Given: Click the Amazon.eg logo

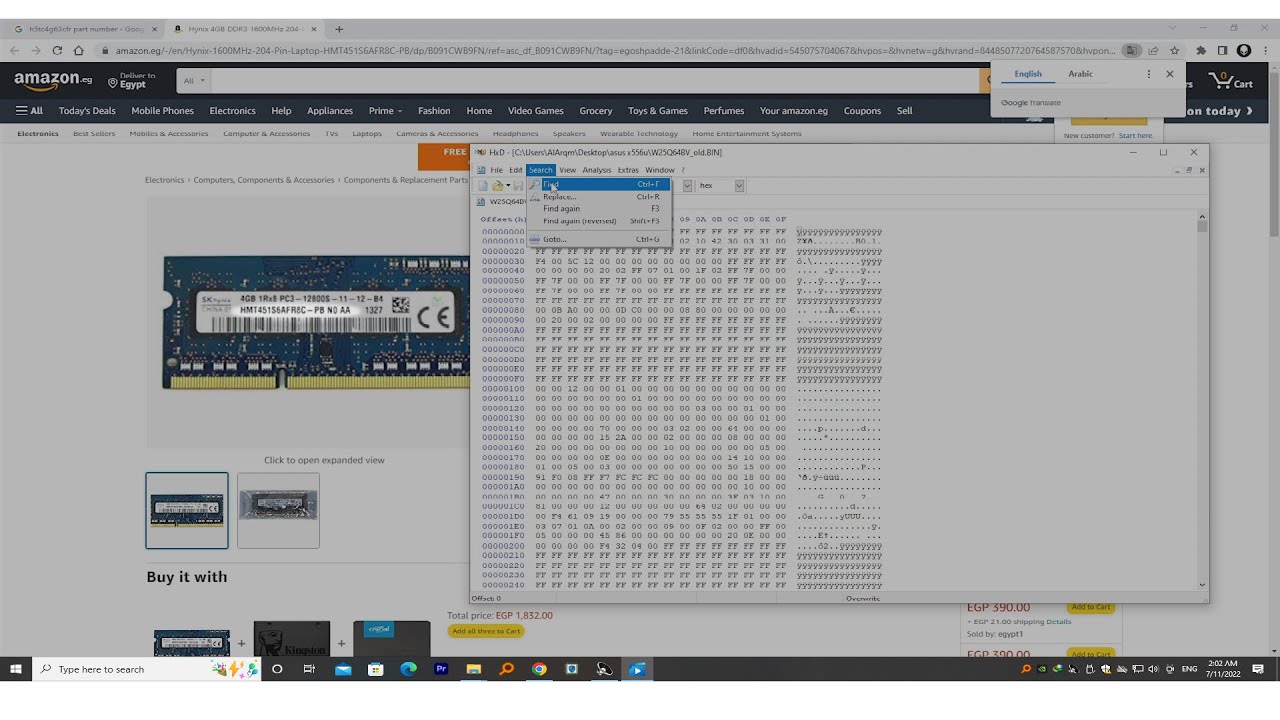Looking at the screenshot, I should (53, 80).
